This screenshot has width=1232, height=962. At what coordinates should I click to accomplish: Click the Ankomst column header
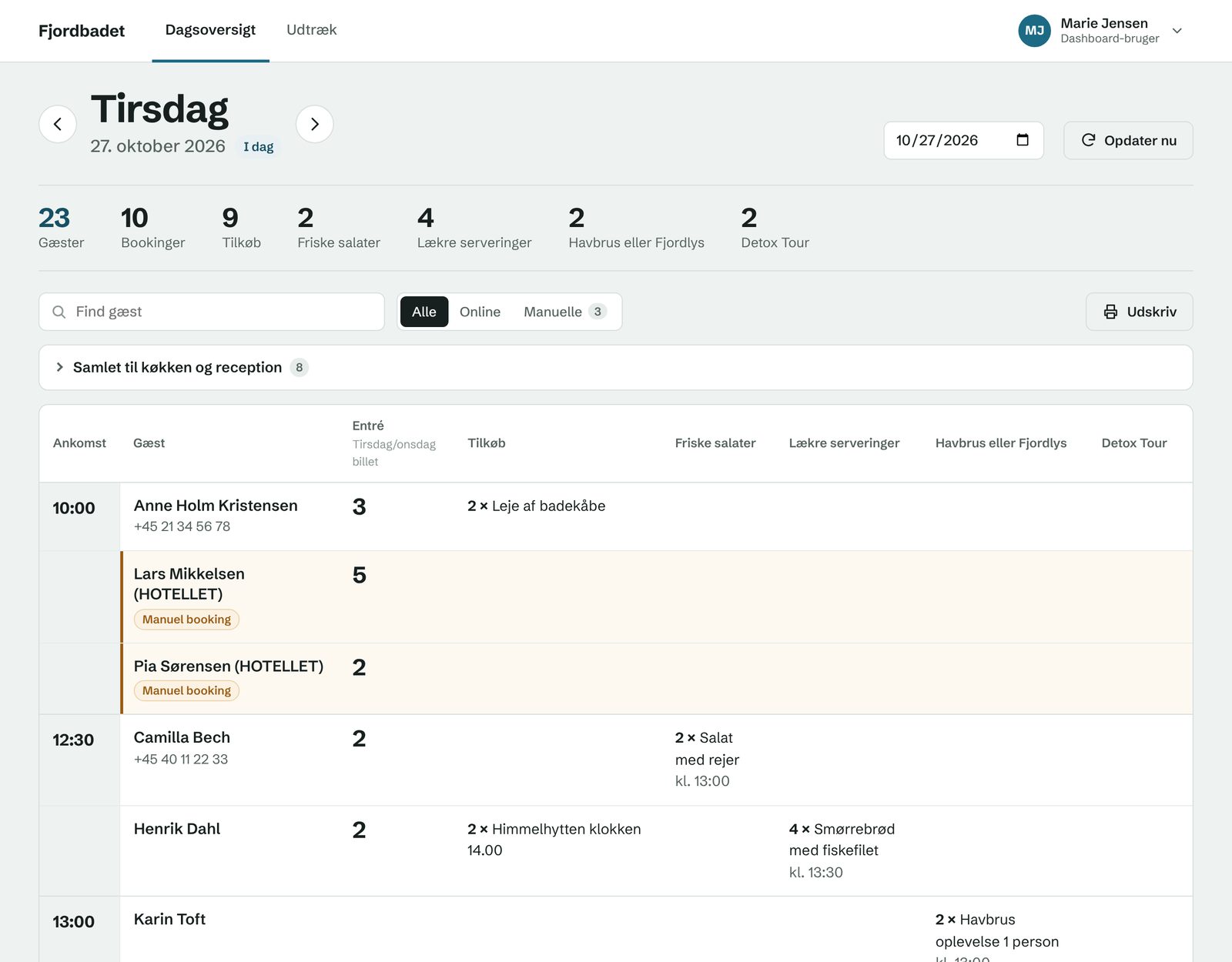click(x=79, y=443)
